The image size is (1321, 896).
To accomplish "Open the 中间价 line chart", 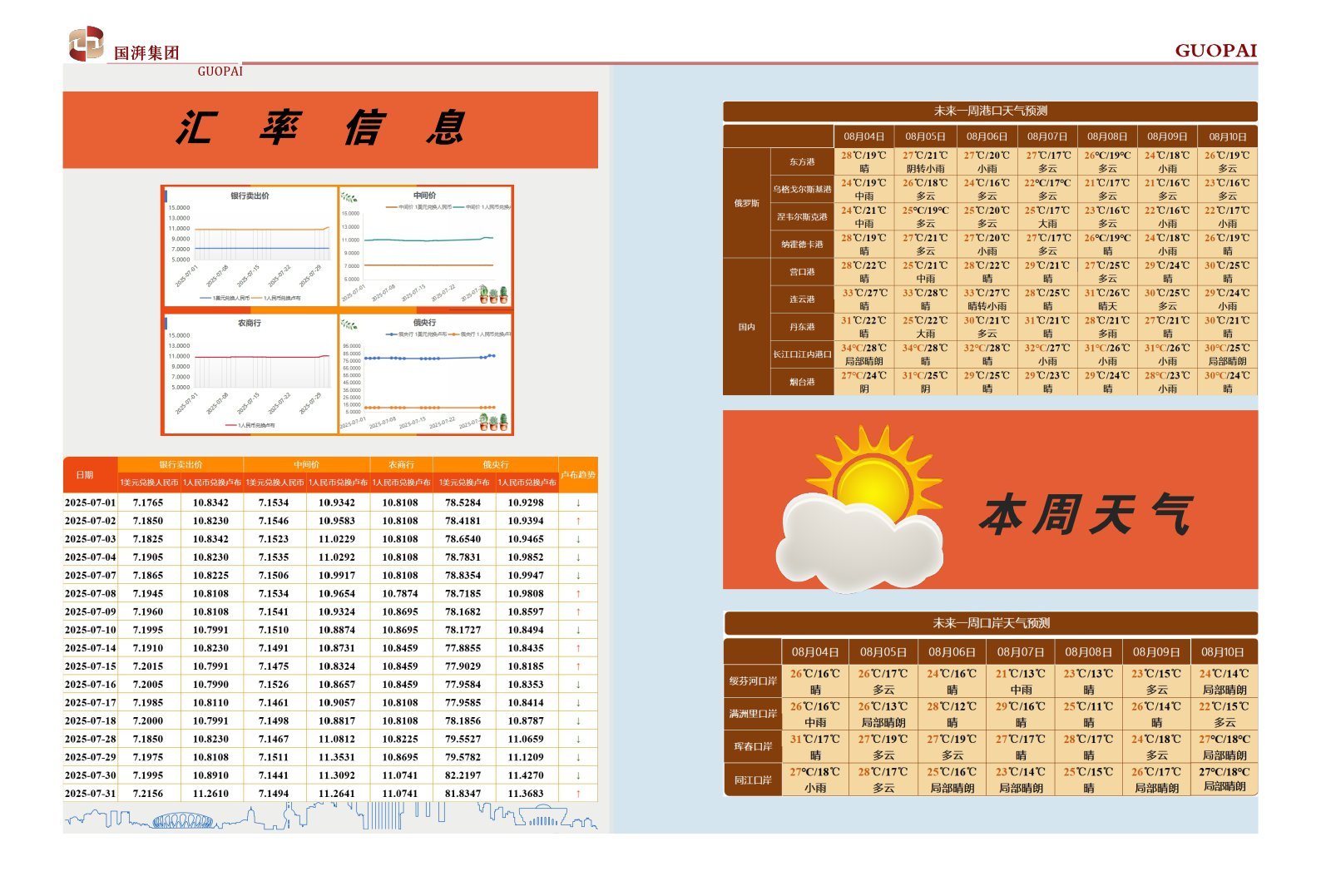I will pyautogui.click(x=425, y=246).
